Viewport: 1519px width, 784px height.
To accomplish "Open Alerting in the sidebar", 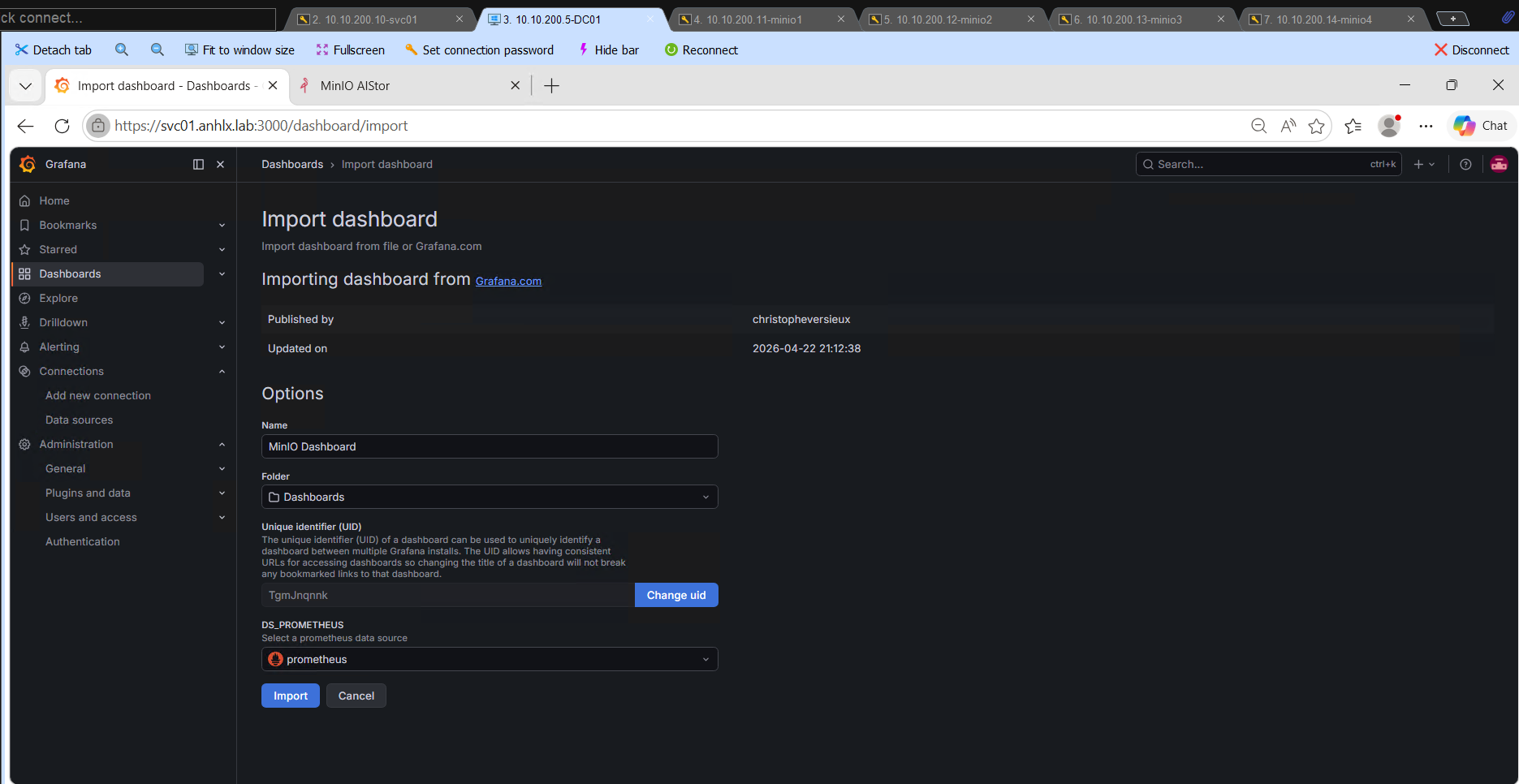I will coord(59,347).
